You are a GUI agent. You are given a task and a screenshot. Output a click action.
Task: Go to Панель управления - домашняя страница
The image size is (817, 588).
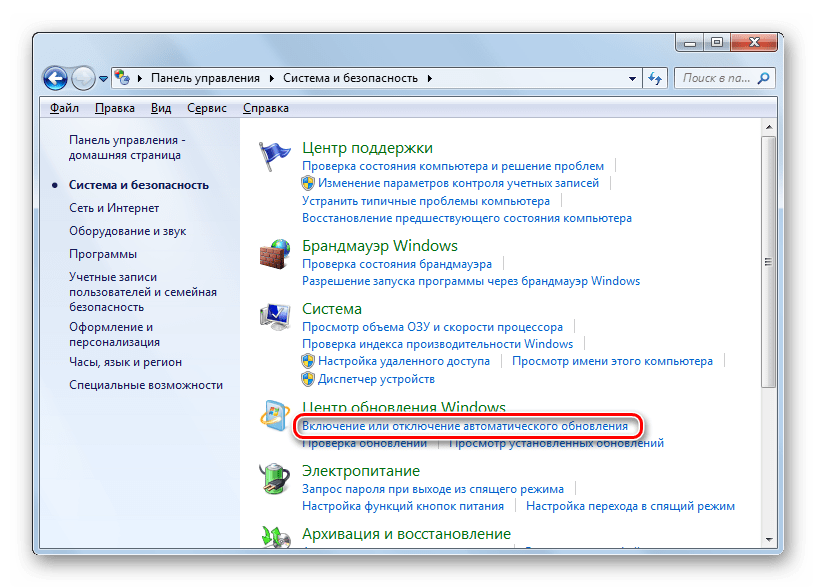coord(127,148)
